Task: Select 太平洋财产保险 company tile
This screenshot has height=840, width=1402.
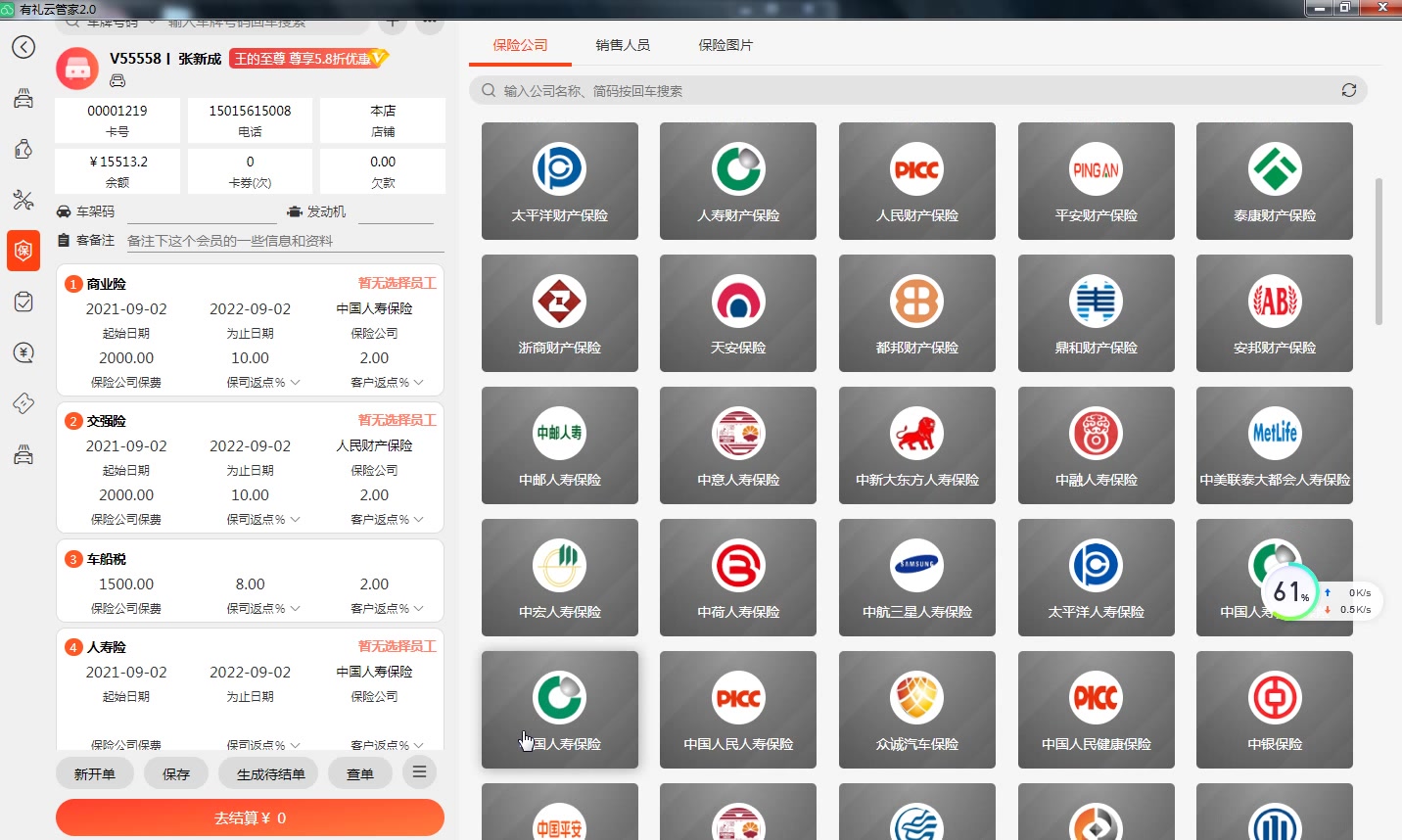Action: (559, 181)
